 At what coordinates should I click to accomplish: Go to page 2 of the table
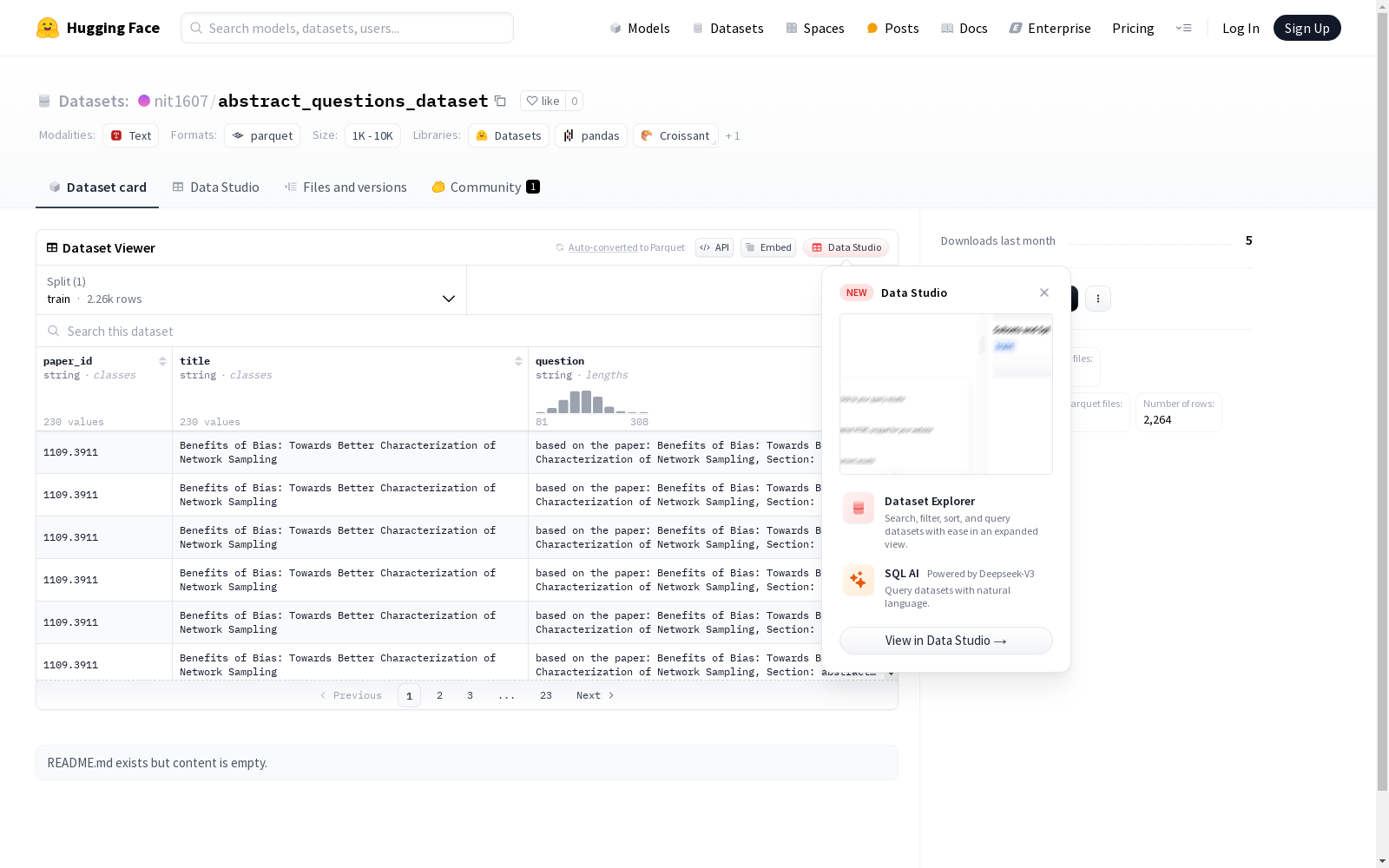click(x=440, y=695)
